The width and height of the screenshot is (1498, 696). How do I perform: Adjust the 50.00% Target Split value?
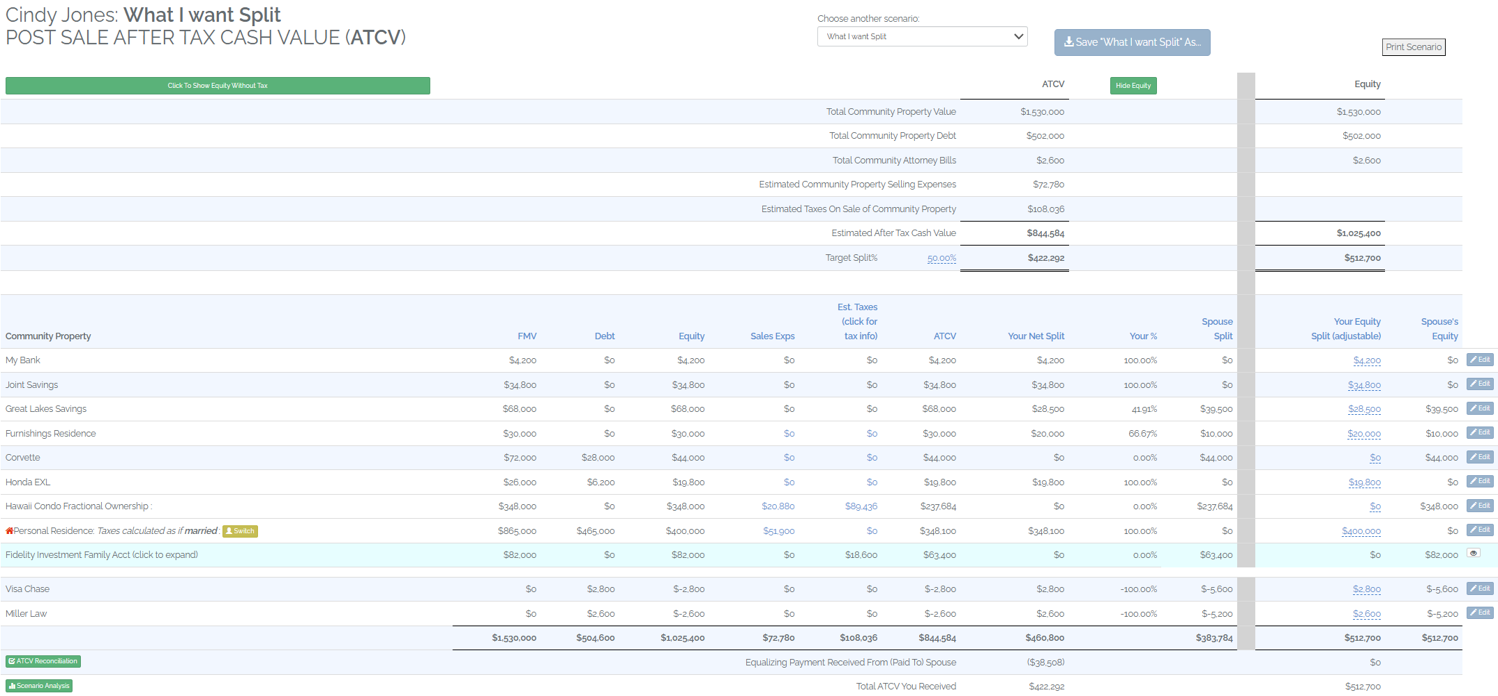click(941, 258)
